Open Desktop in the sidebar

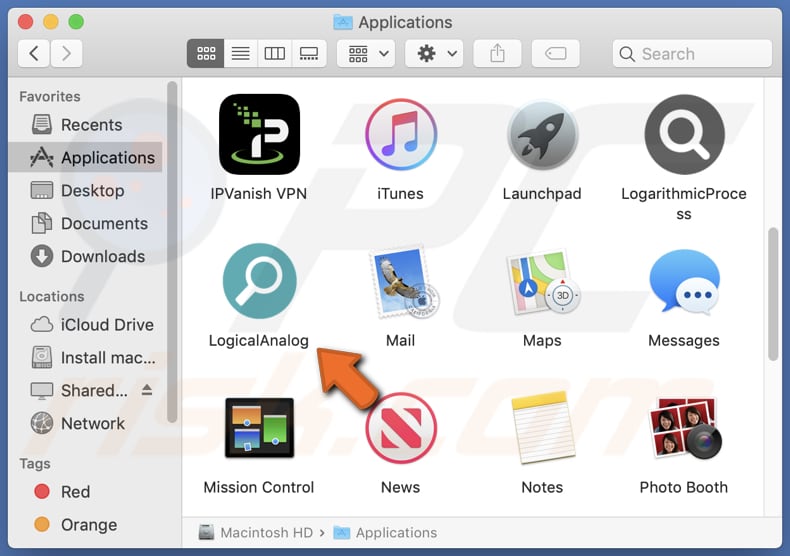86,190
